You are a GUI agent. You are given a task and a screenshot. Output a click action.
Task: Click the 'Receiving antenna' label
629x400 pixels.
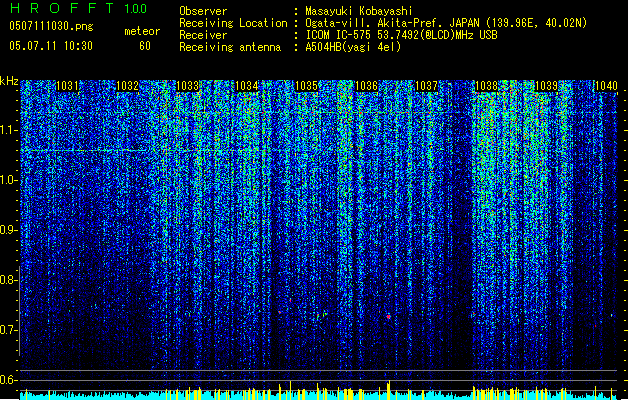click(230, 47)
